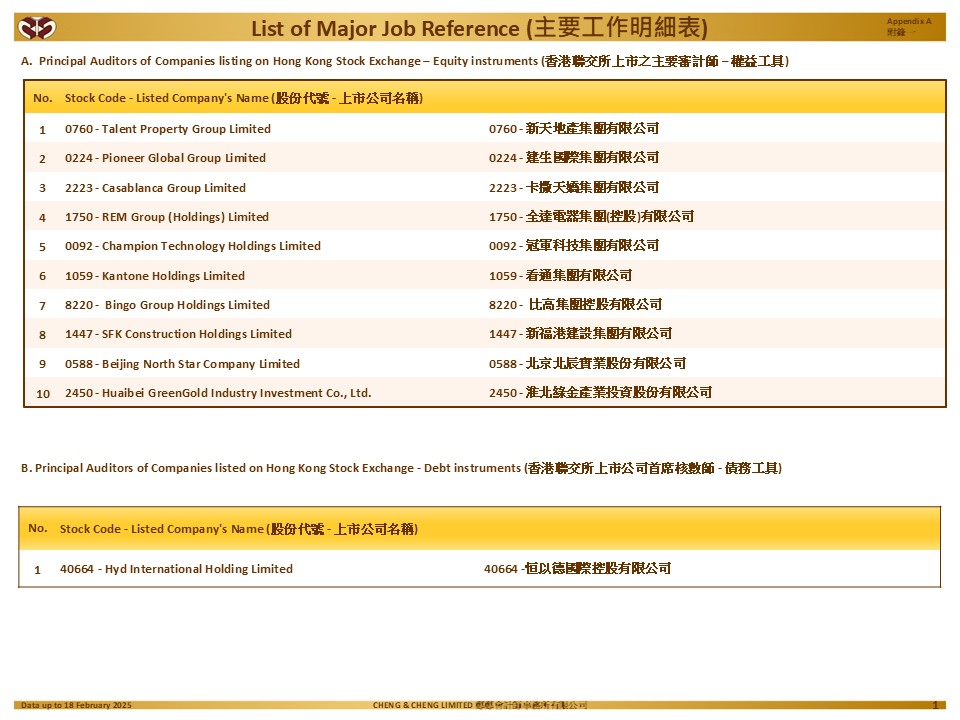Select '0092 - Champion Technology Holdings Limited'

[x=193, y=246]
